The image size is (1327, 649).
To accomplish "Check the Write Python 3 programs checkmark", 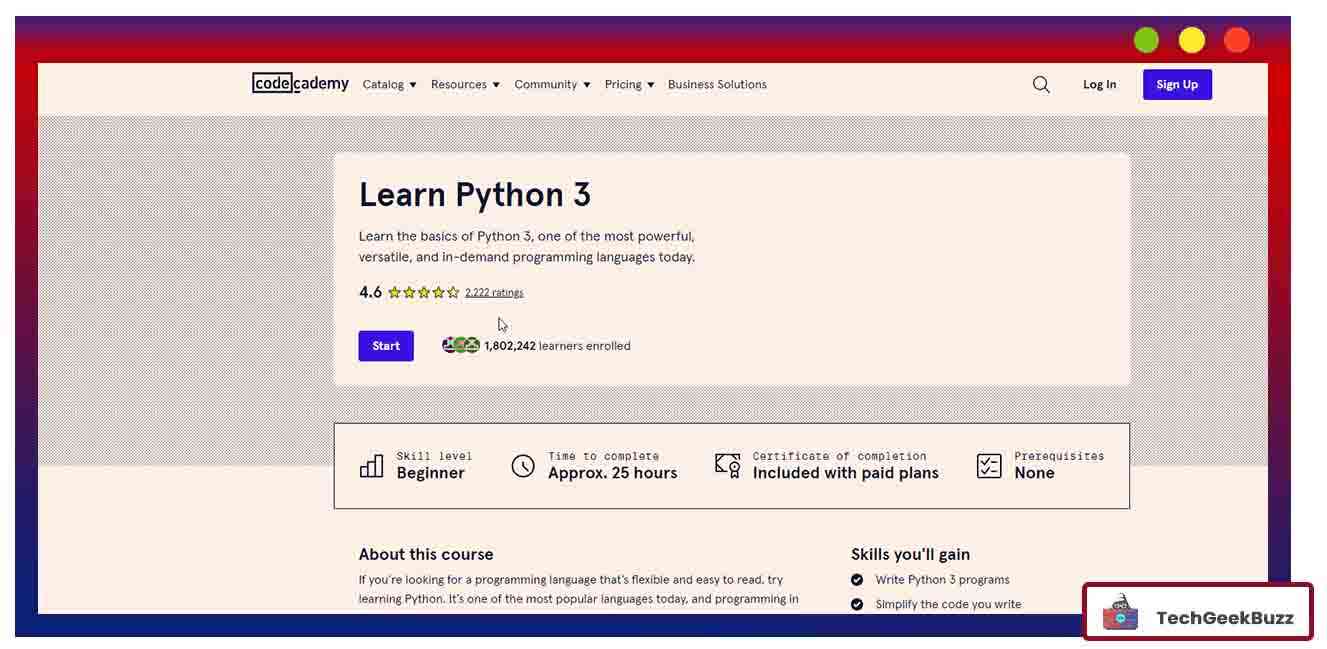I will pos(857,579).
